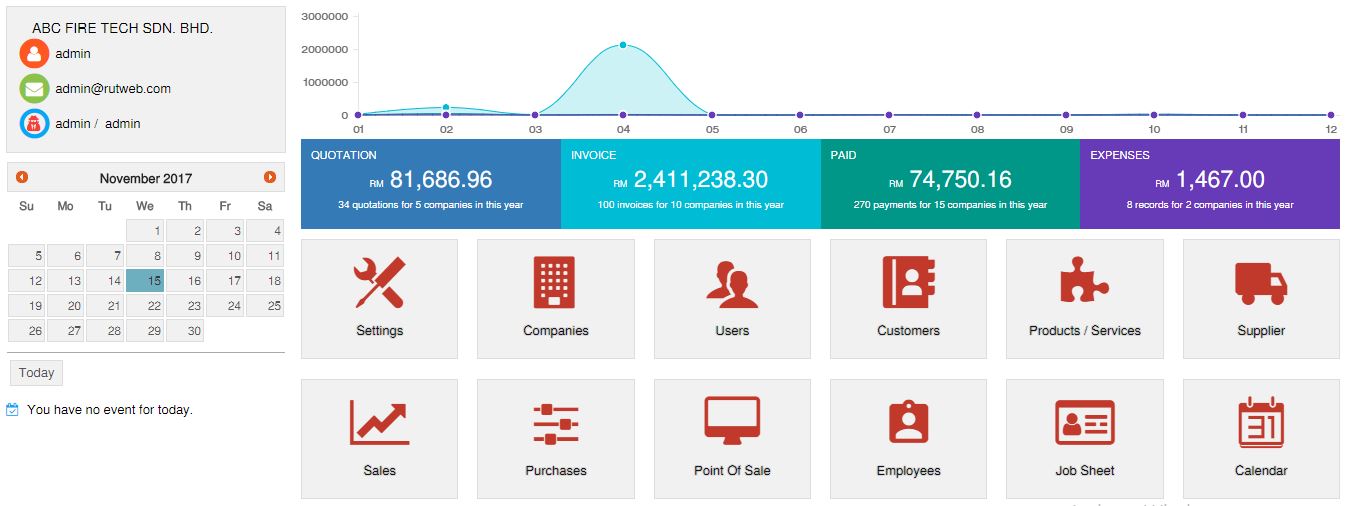
Task: Open Products / Services puzzle icon
Action: pos(1084,283)
